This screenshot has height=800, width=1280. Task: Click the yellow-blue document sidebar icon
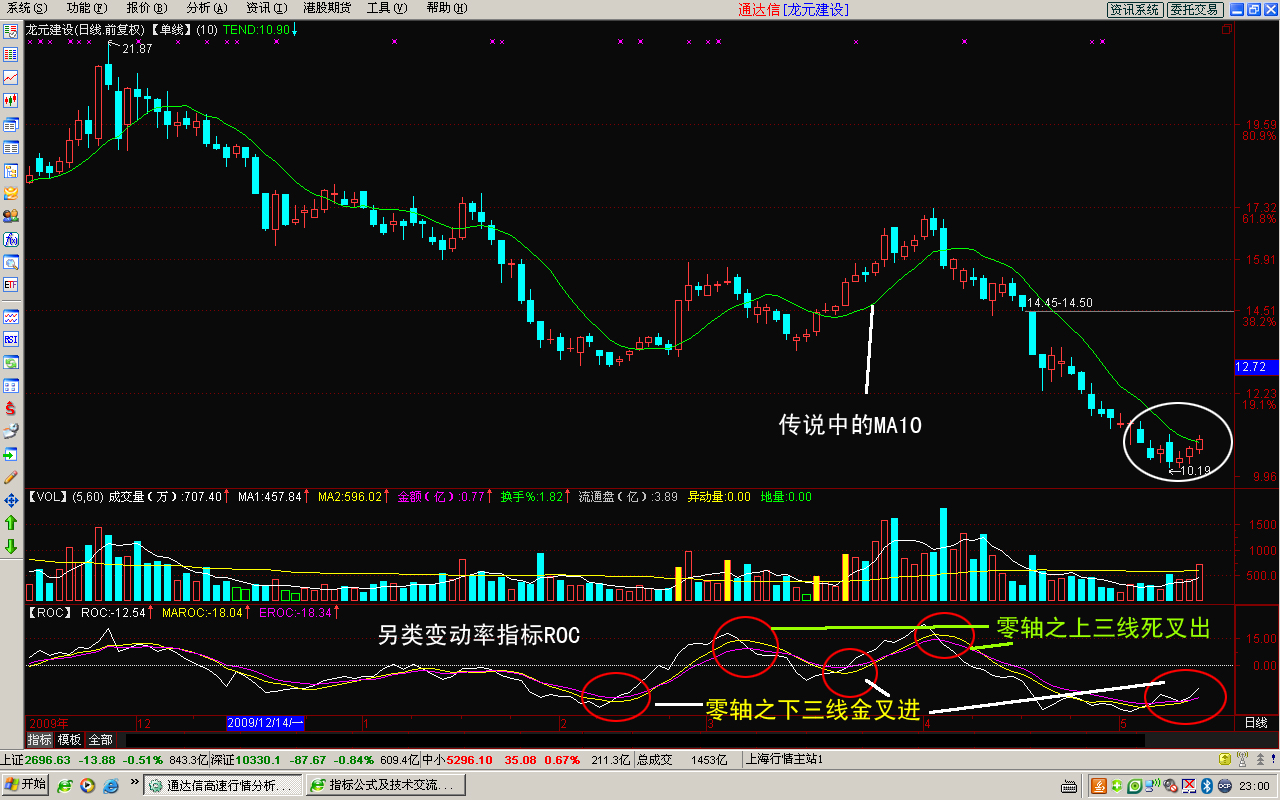tap(11, 171)
